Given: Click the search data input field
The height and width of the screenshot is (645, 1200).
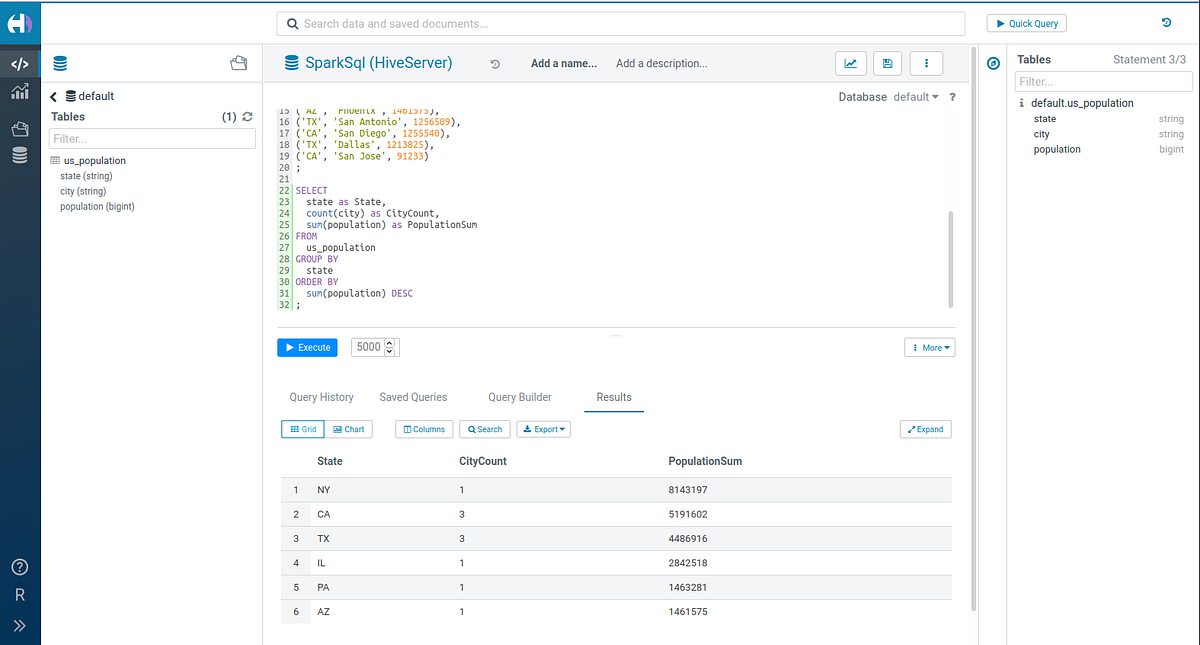Looking at the screenshot, I should pos(620,23).
